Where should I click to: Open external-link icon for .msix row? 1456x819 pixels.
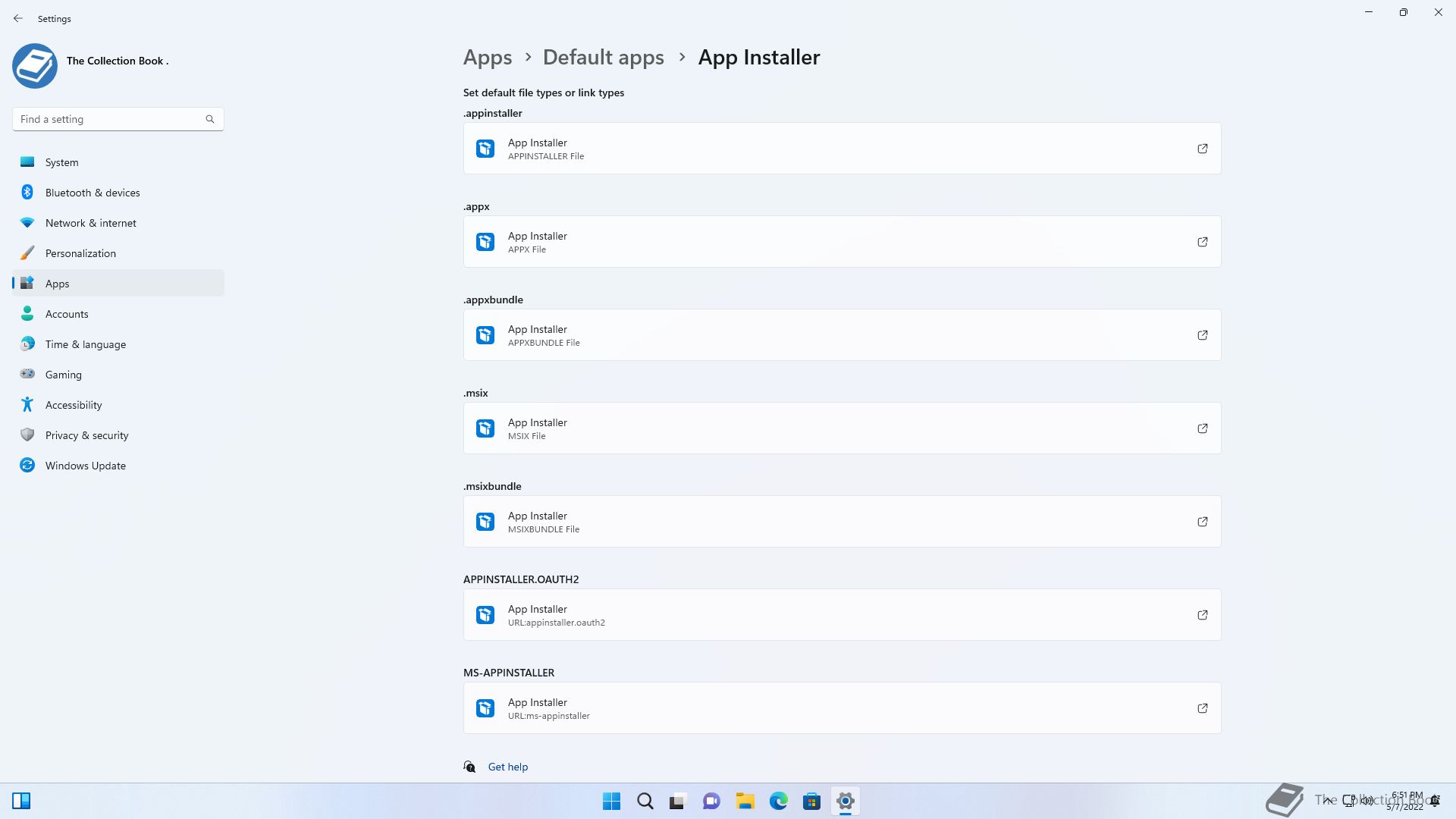point(1203,428)
